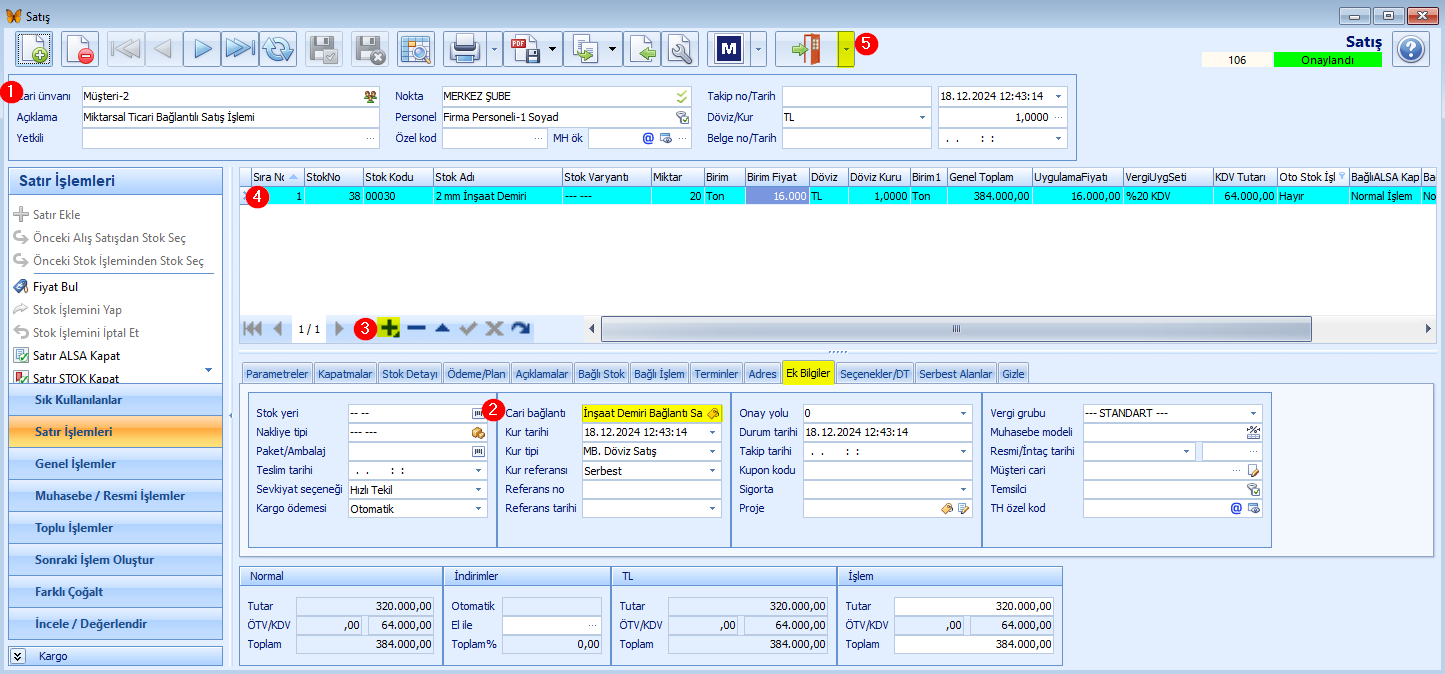This screenshot has width=1445, height=674.
Task: Open the Print button dropdown arrow
Action: (x=495, y=48)
